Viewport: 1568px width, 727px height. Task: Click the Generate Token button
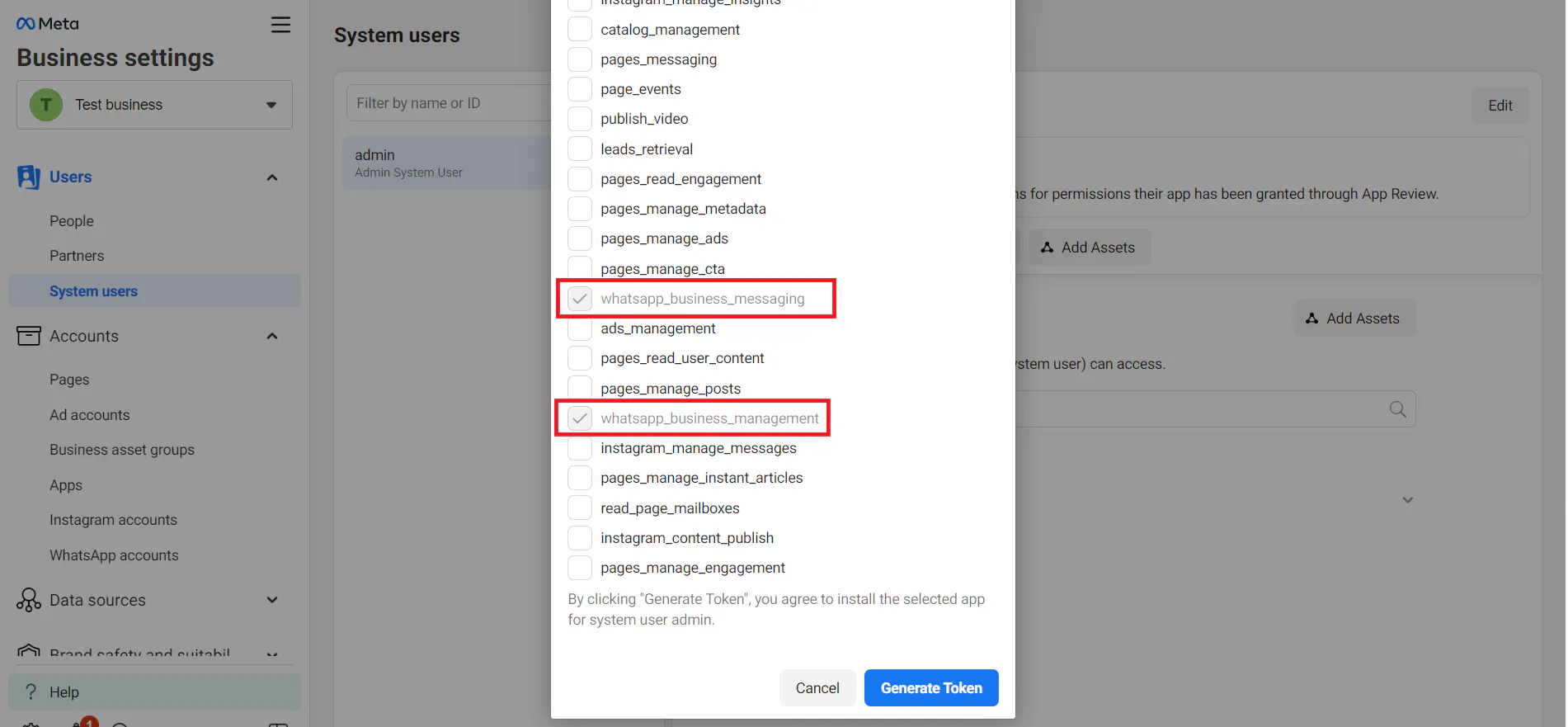(x=931, y=688)
